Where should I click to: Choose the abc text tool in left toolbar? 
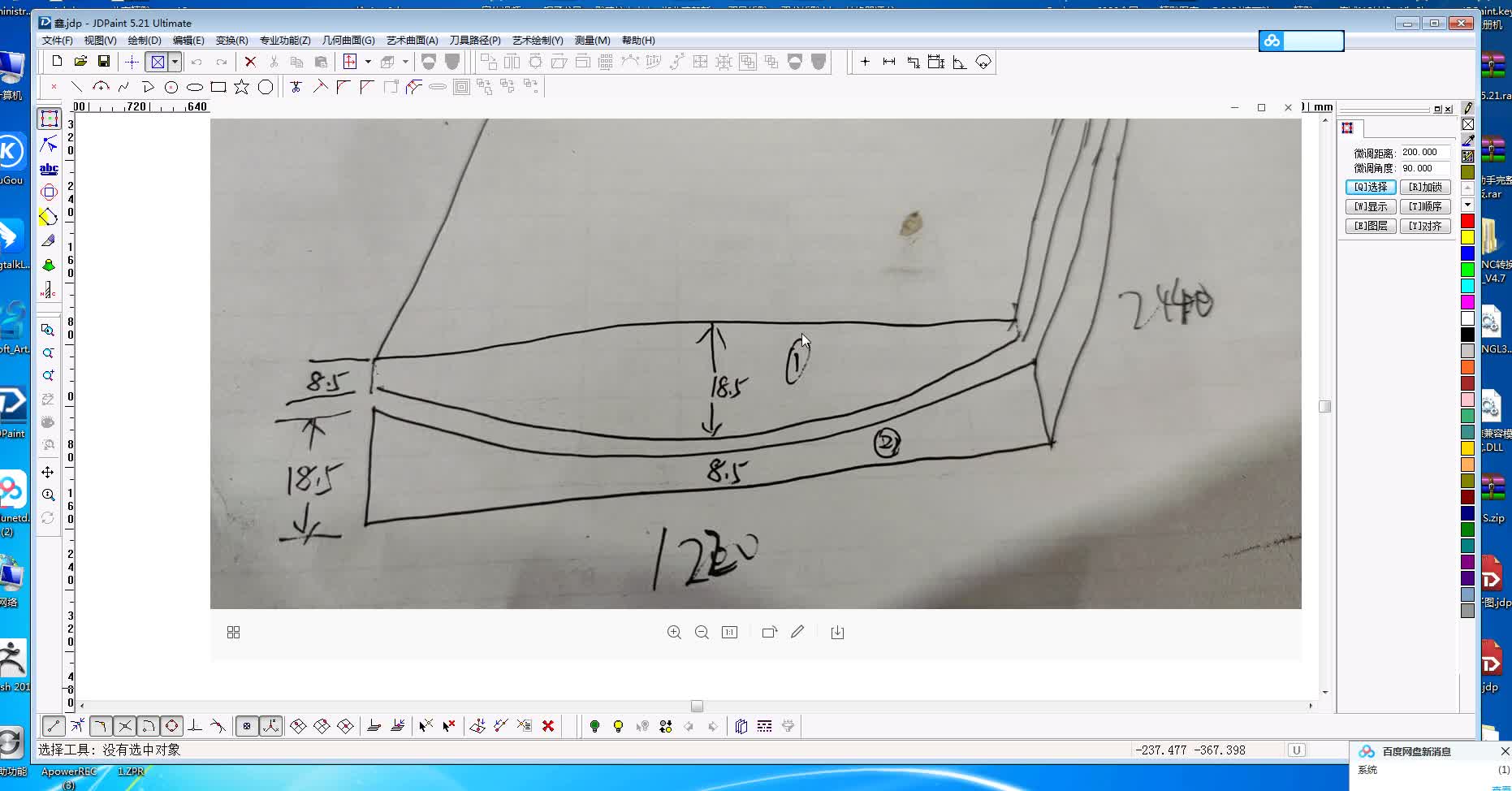tap(49, 169)
